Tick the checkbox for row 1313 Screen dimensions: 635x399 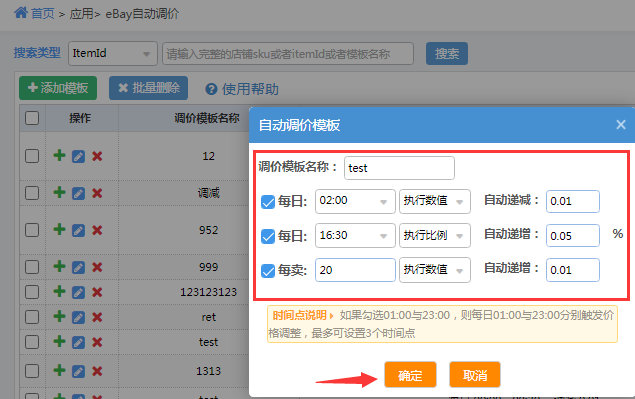coord(32,371)
